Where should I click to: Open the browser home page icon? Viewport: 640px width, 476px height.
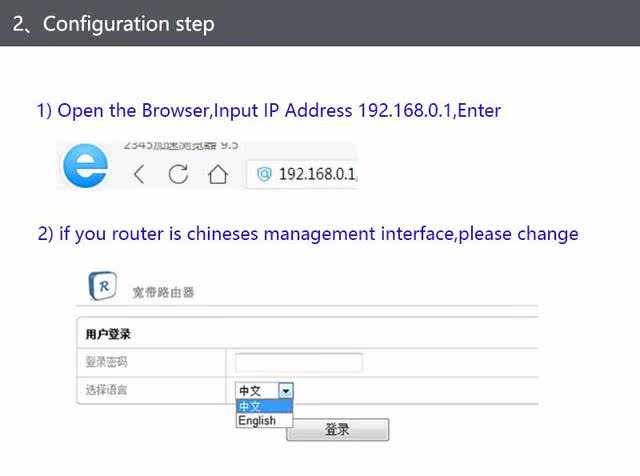click(x=218, y=174)
